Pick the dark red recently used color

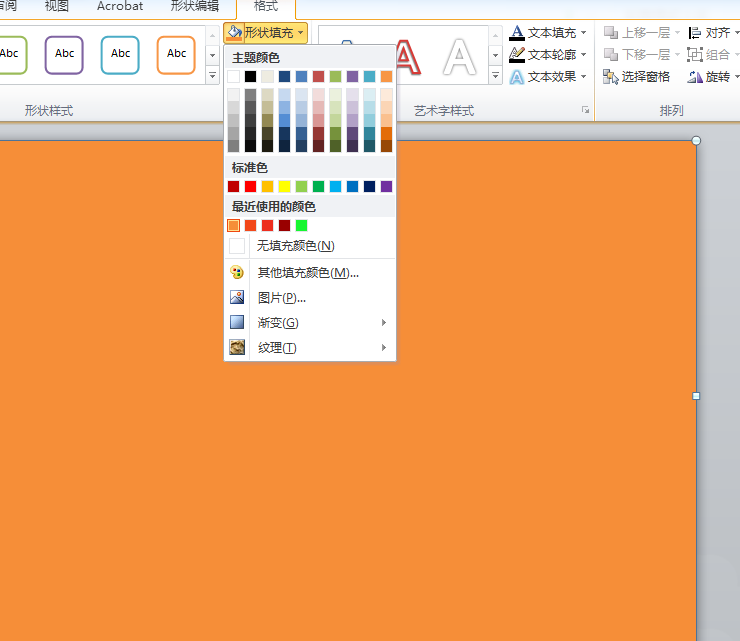point(285,226)
